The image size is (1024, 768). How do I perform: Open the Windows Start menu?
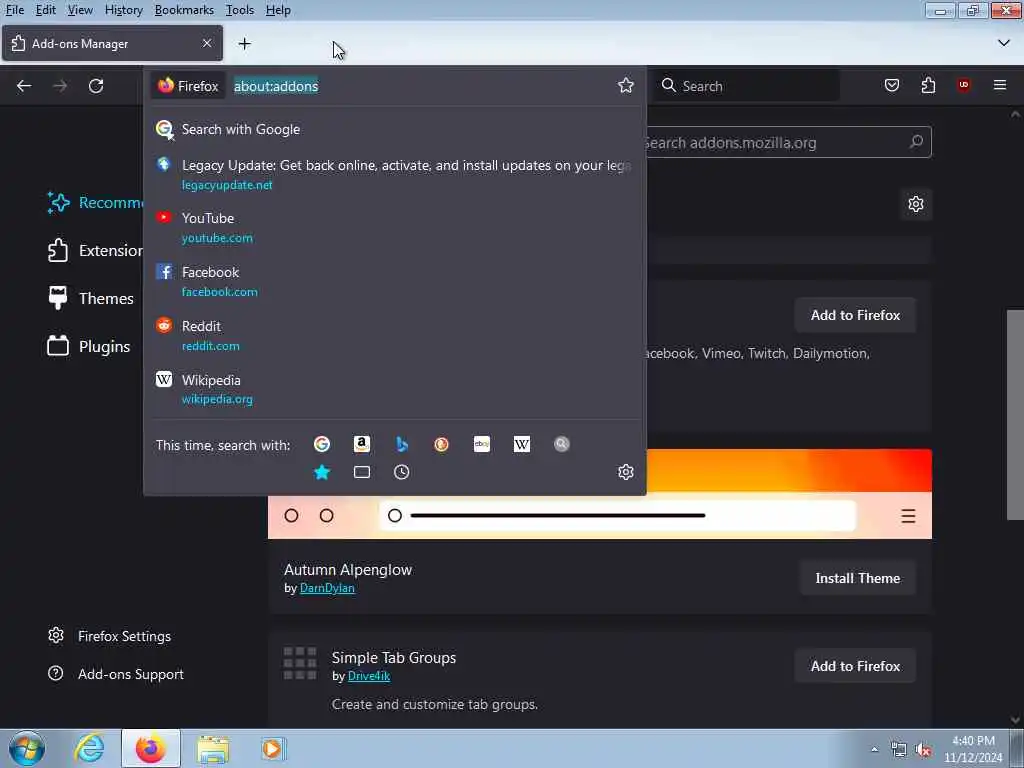pyautogui.click(x=27, y=748)
